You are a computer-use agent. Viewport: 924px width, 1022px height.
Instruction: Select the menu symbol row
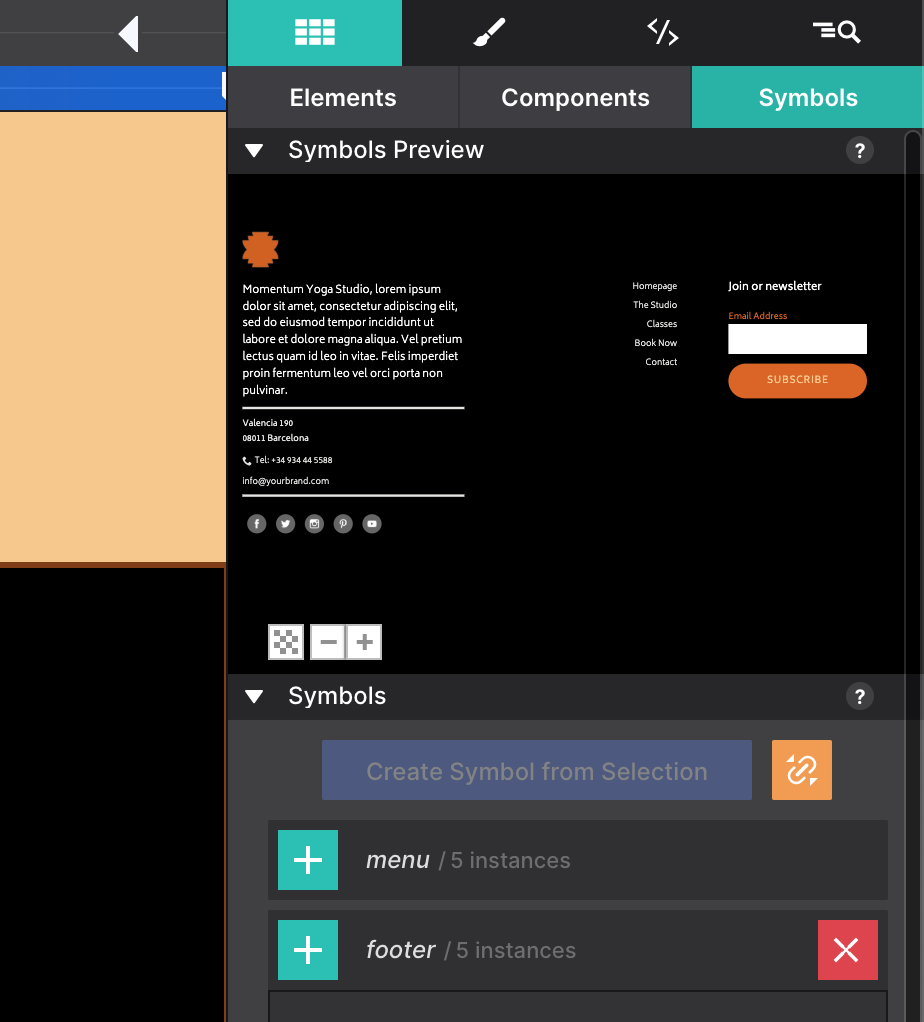click(577, 860)
